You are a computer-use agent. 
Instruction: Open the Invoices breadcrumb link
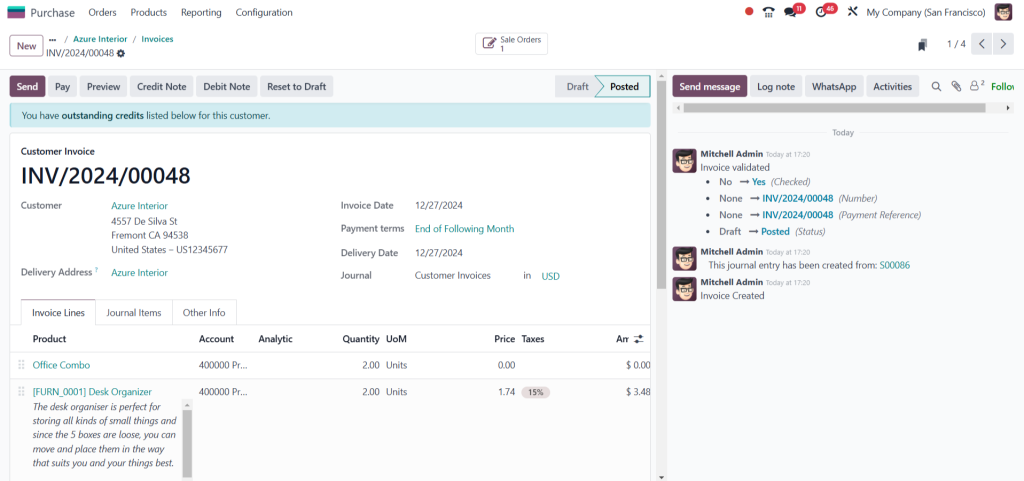(157, 39)
